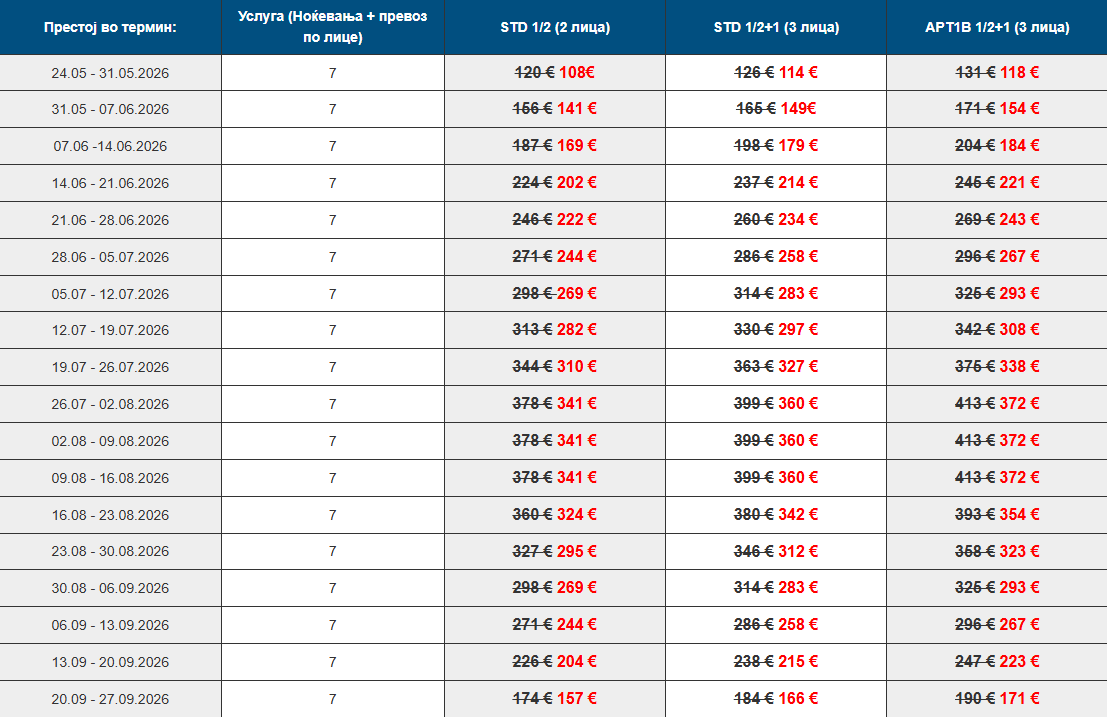The image size is (1107, 717).
Task: Click the 324 € discounted price cell
Action: coord(577,515)
